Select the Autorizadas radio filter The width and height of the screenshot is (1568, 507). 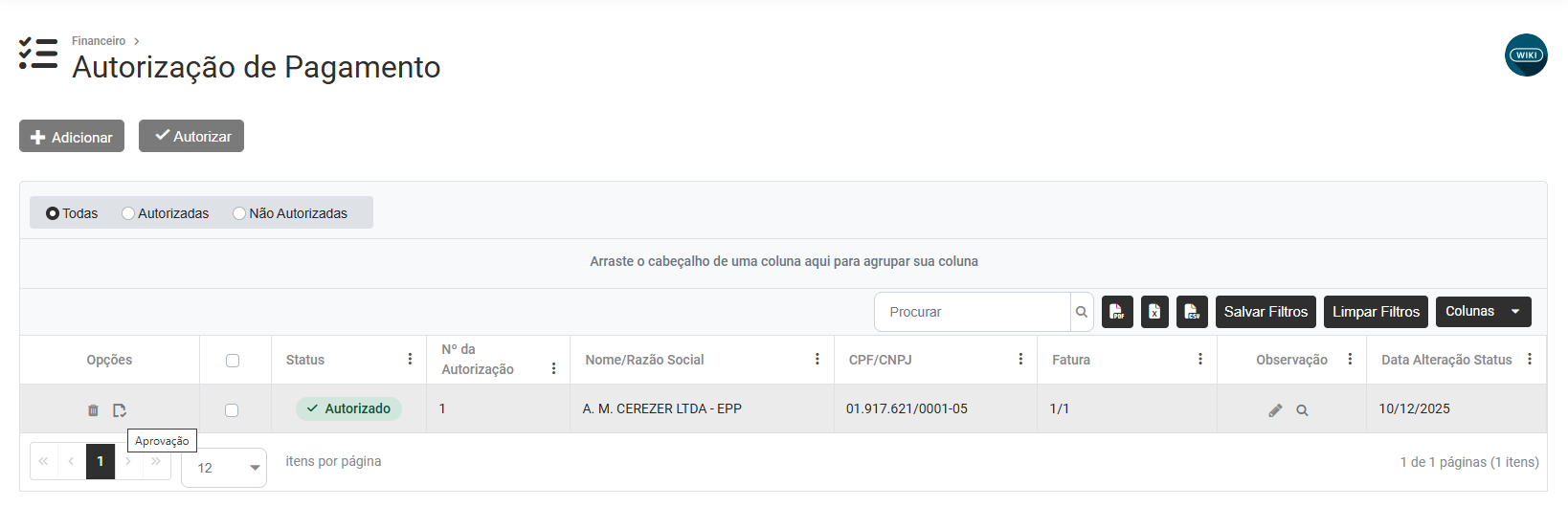point(128,213)
